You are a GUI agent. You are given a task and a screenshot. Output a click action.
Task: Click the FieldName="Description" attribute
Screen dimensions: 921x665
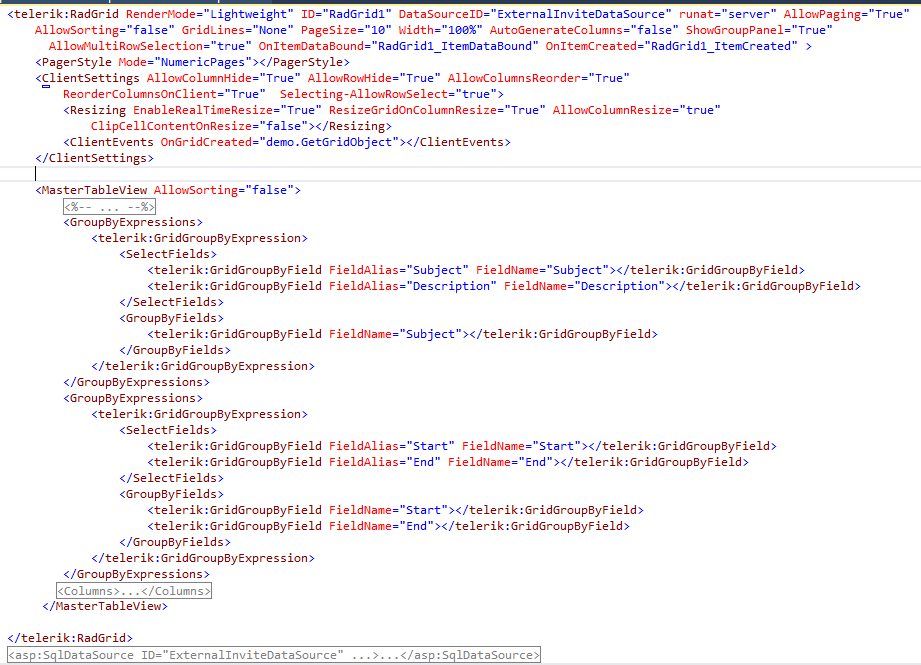[x=584, y=286]
